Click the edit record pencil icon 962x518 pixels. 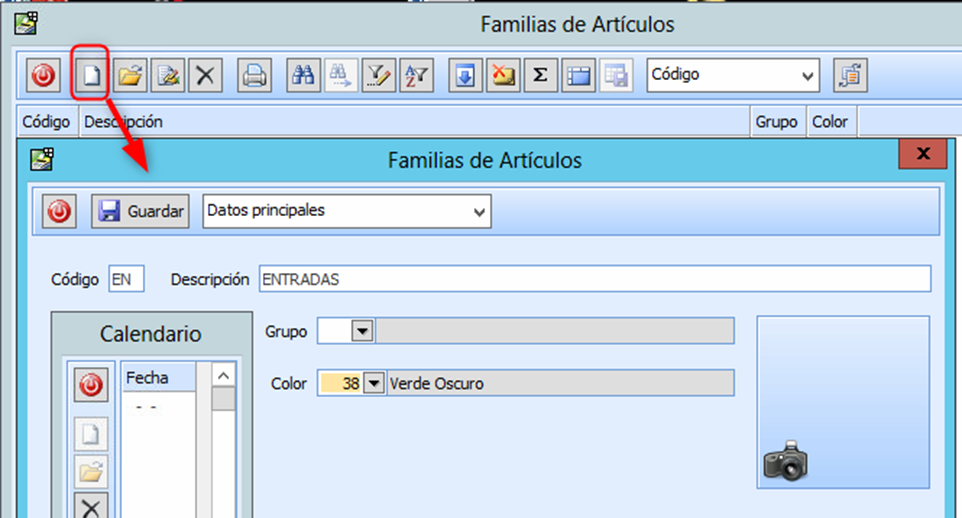[x=168, y=76]
